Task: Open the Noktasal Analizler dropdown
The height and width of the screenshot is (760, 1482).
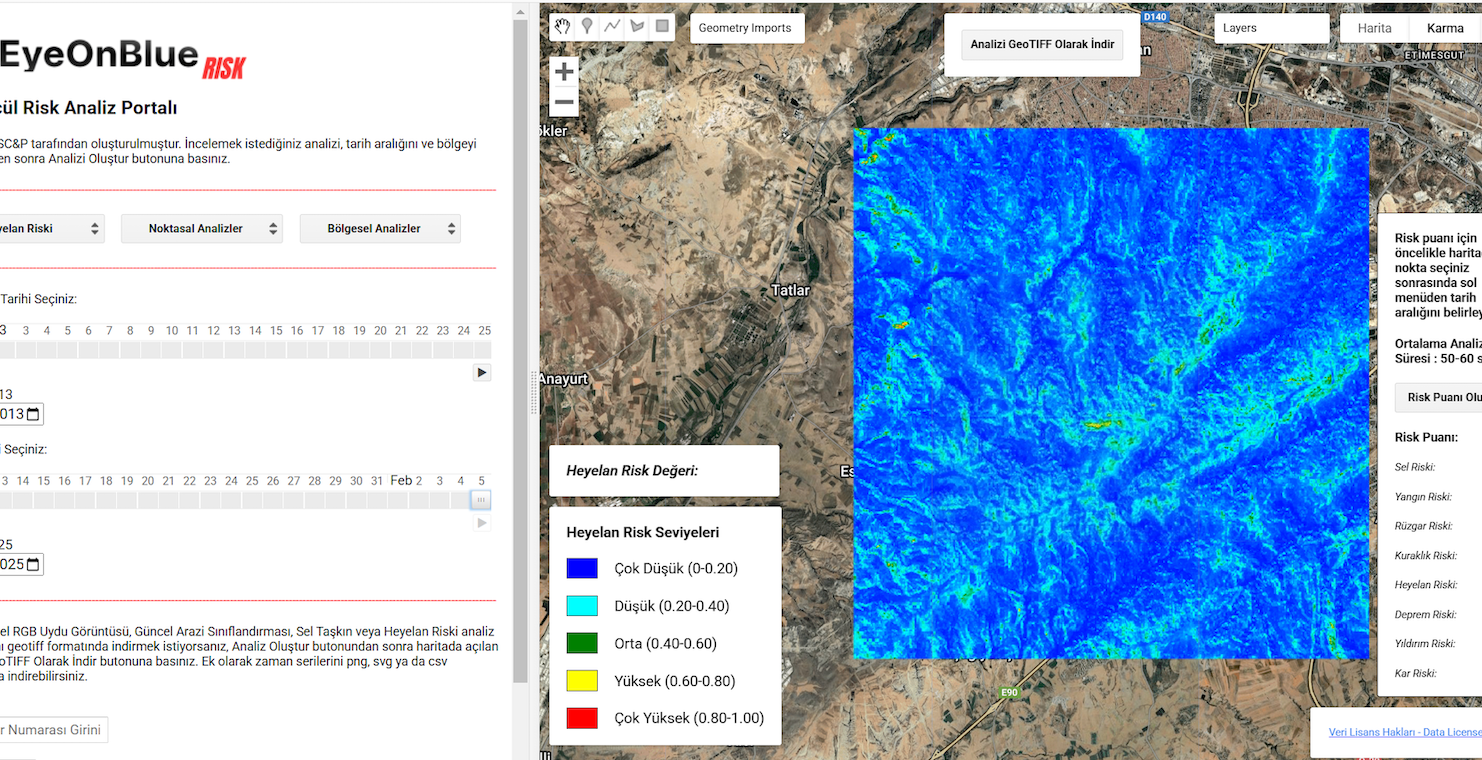Action: [202, 229]
